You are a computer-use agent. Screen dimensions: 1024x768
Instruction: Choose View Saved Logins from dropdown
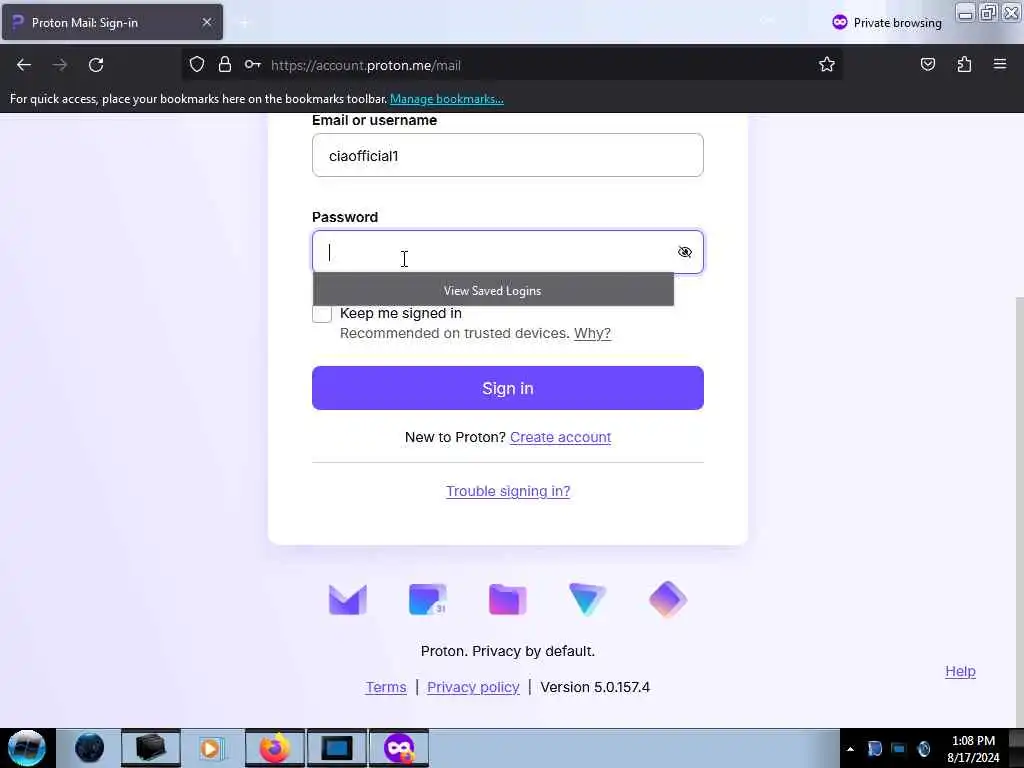(493, 291)
